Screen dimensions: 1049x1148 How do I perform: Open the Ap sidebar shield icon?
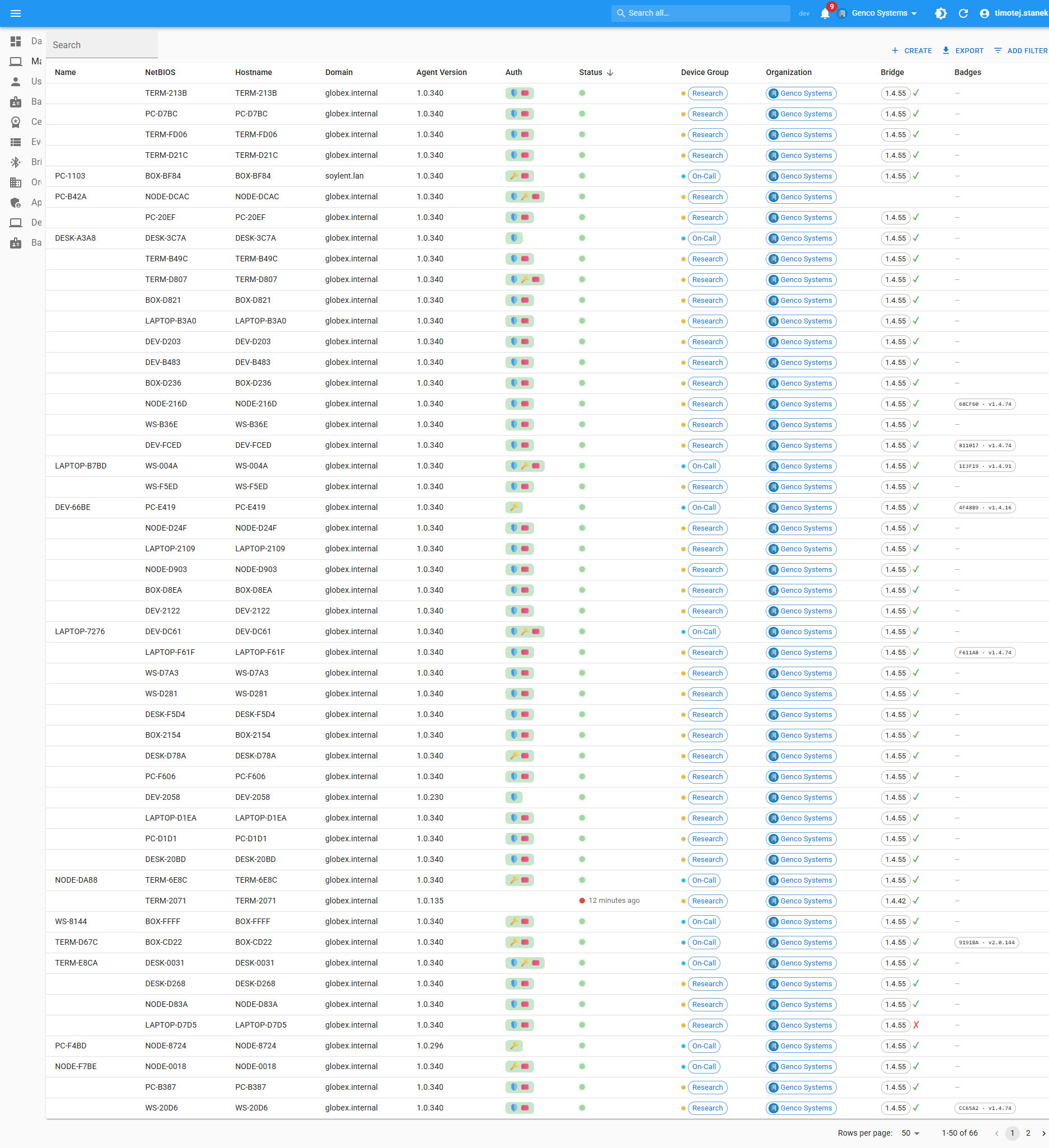(x=16, y=203)
